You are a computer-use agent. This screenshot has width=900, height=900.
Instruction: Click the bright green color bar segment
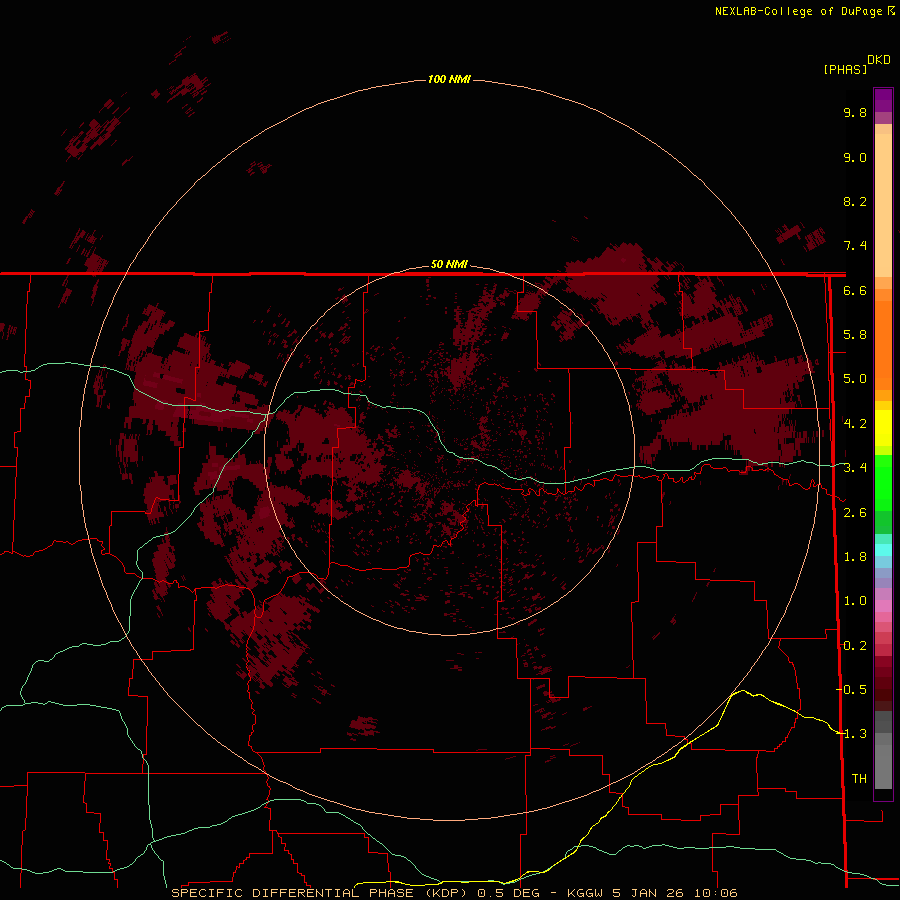[883, 482]
